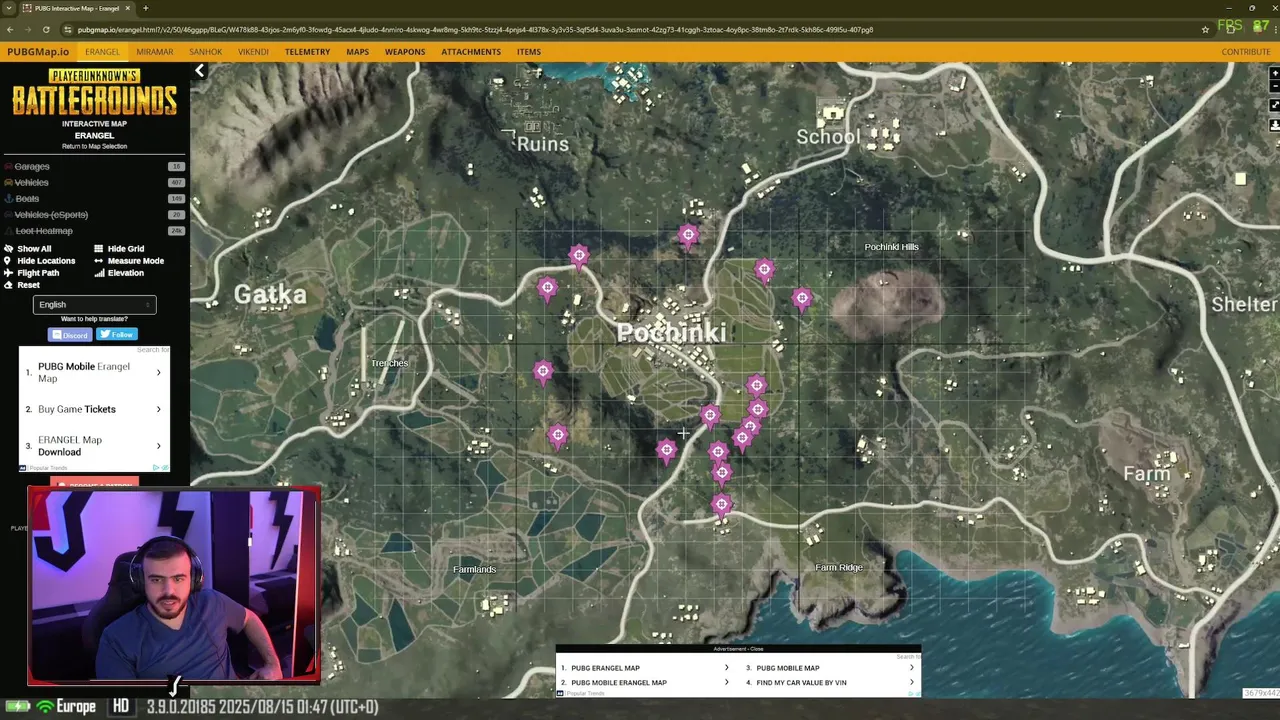Download the map image
1280x720 pixels.
pyautogui.click(x=1274, y=125)
